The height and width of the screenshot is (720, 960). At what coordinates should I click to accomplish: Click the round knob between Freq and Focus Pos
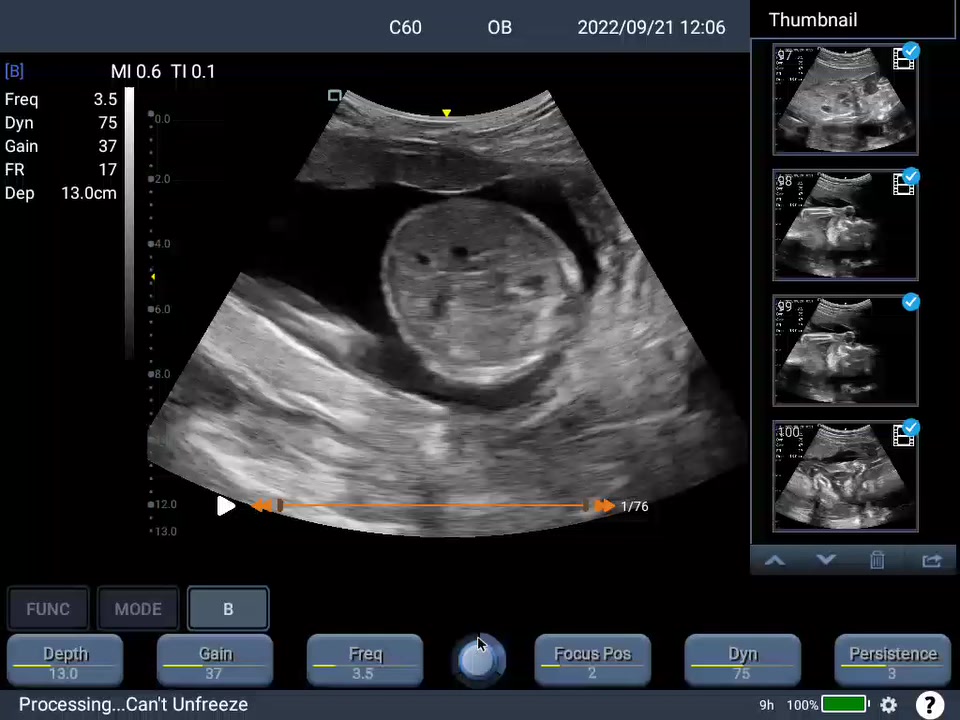[479, 661]
